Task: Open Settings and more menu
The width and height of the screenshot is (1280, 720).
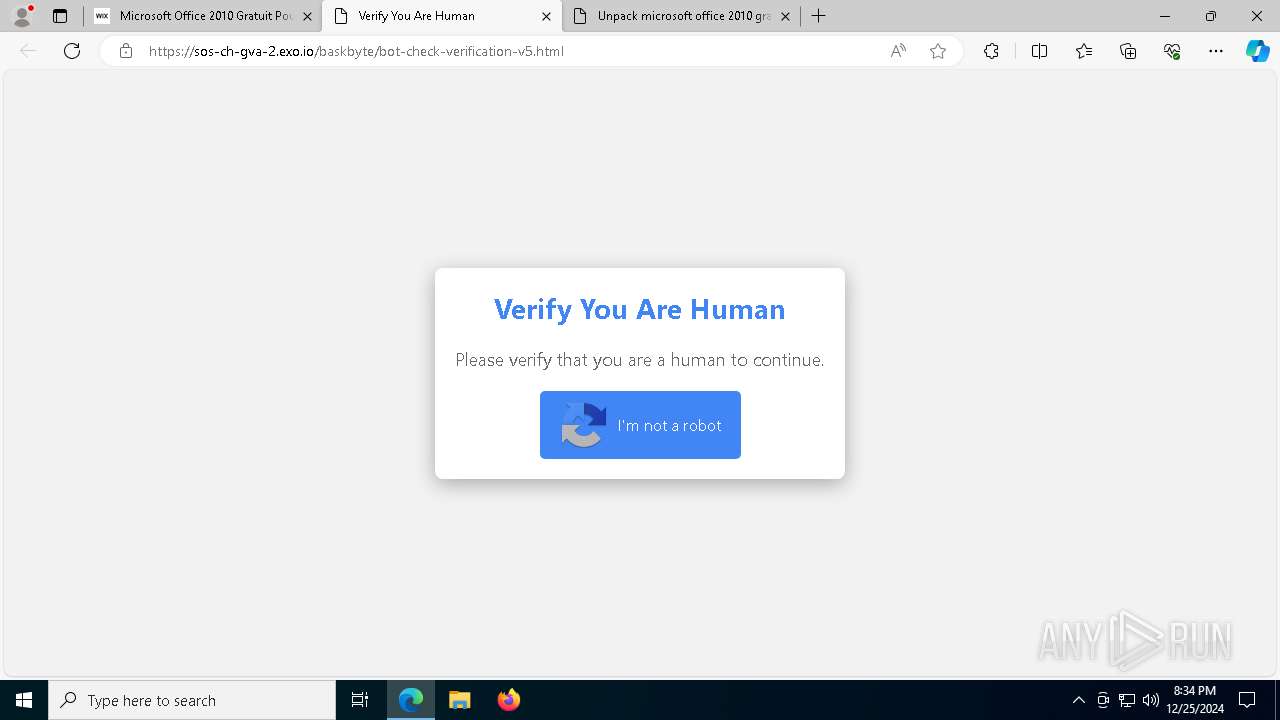Action: [1216, 51]
